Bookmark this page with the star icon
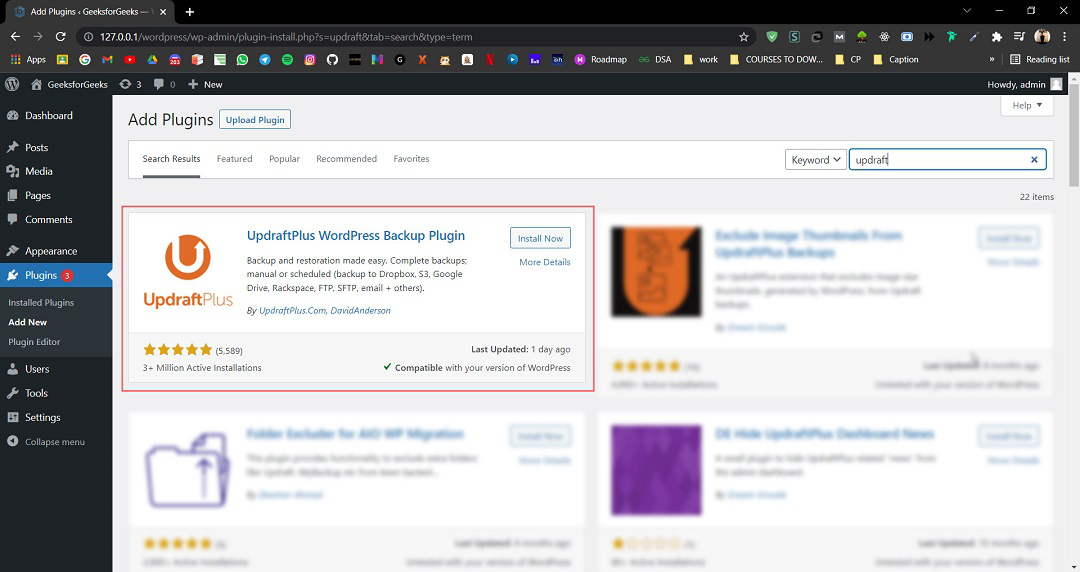 click(x=744, y=37)
